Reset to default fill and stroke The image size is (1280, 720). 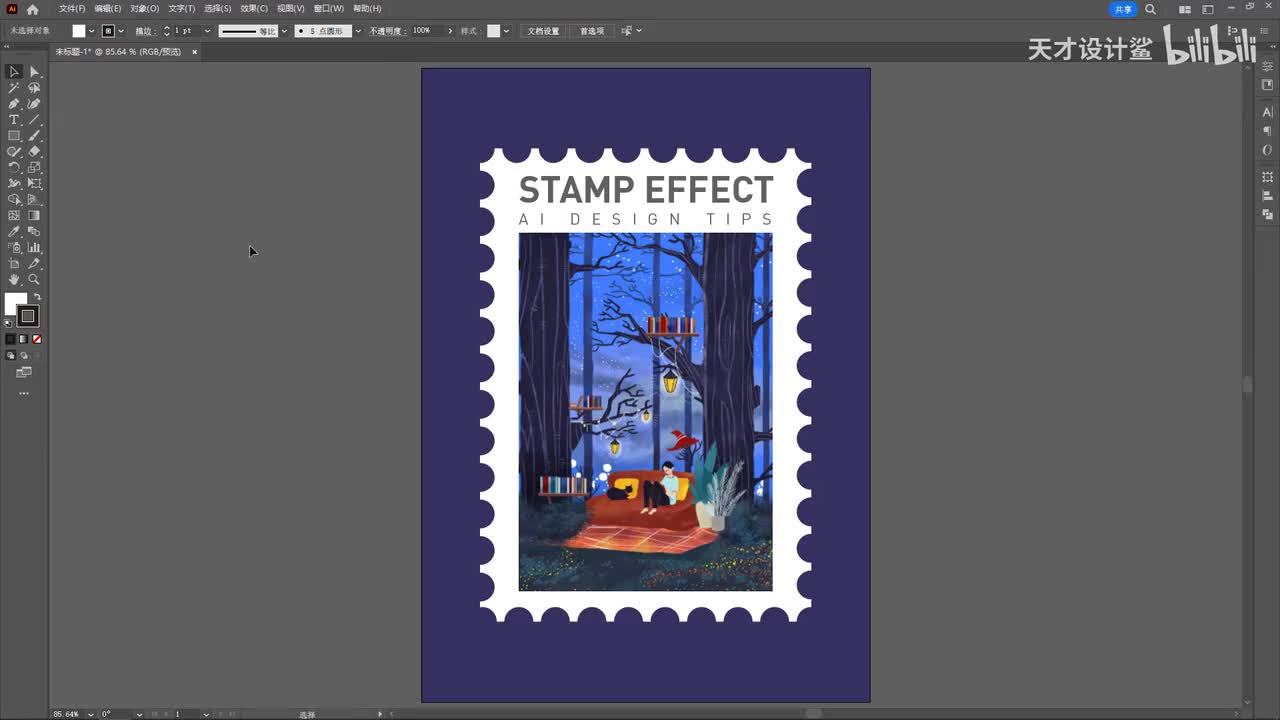click(9, 323)
